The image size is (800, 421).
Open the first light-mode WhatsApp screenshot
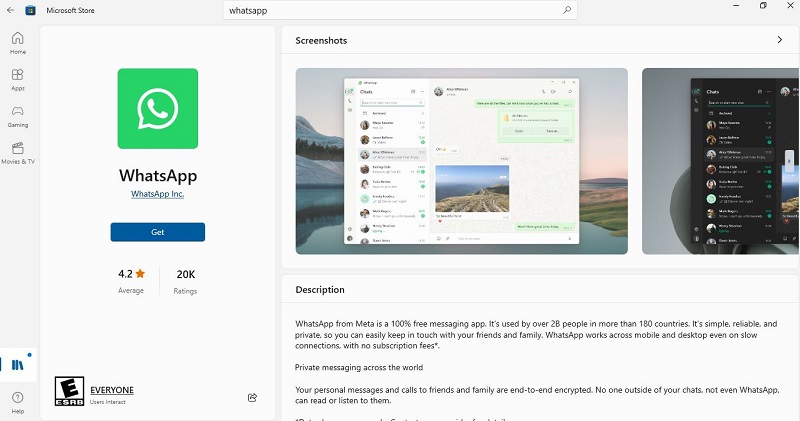(462, 161)
